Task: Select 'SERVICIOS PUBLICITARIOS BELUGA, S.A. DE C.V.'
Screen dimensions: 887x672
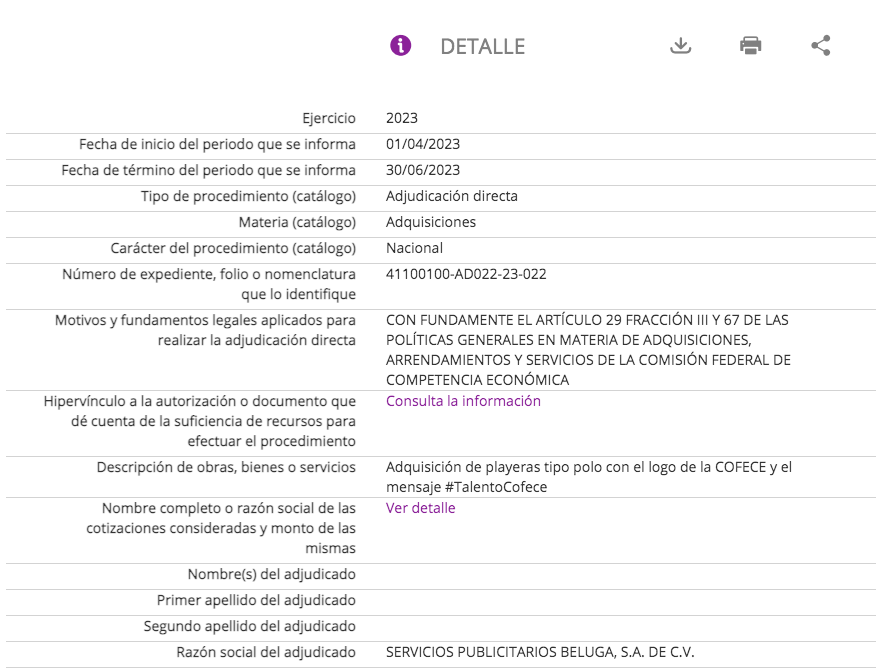Action: [x=540, y=652]
